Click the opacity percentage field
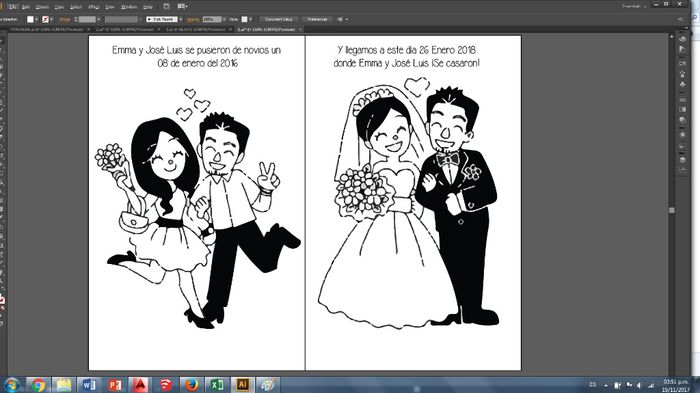Viewport: 700px width, 393px height. [x=211, y=19]
